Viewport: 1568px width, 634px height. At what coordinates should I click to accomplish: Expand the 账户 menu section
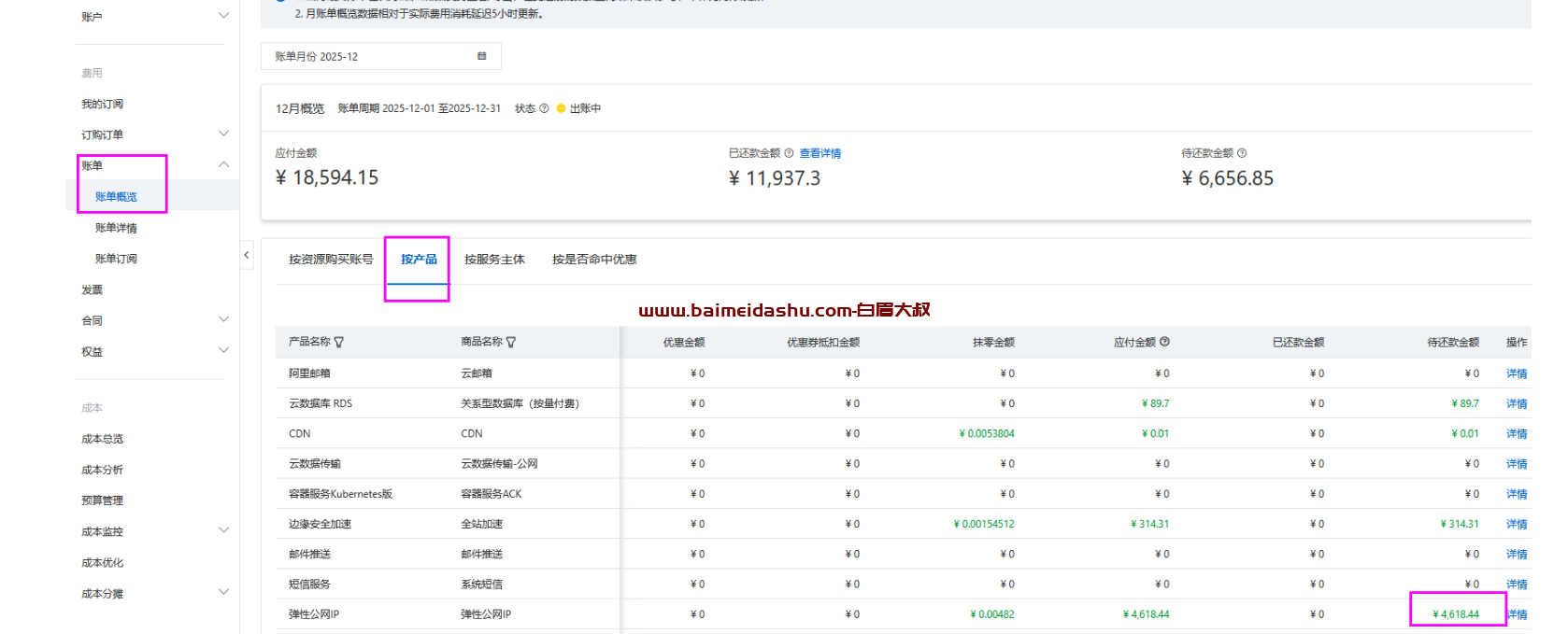pos(223,16)
